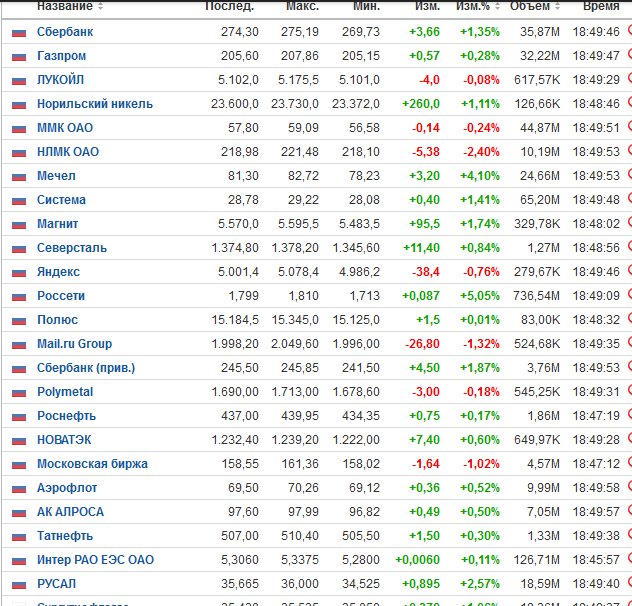Select РУСАЛ change percent +2,57%

pyautogui.click(x=480, y=584)
